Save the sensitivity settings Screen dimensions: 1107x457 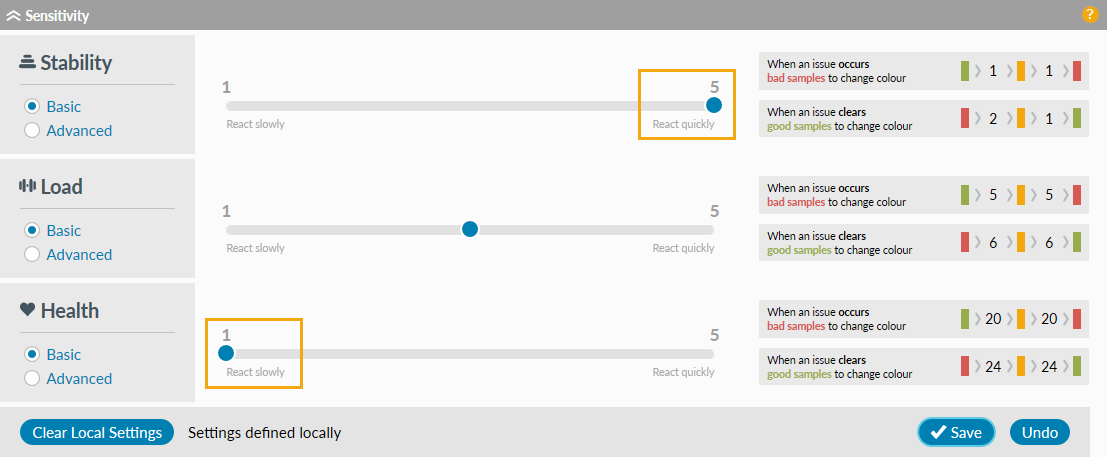[x=956, y=432]
